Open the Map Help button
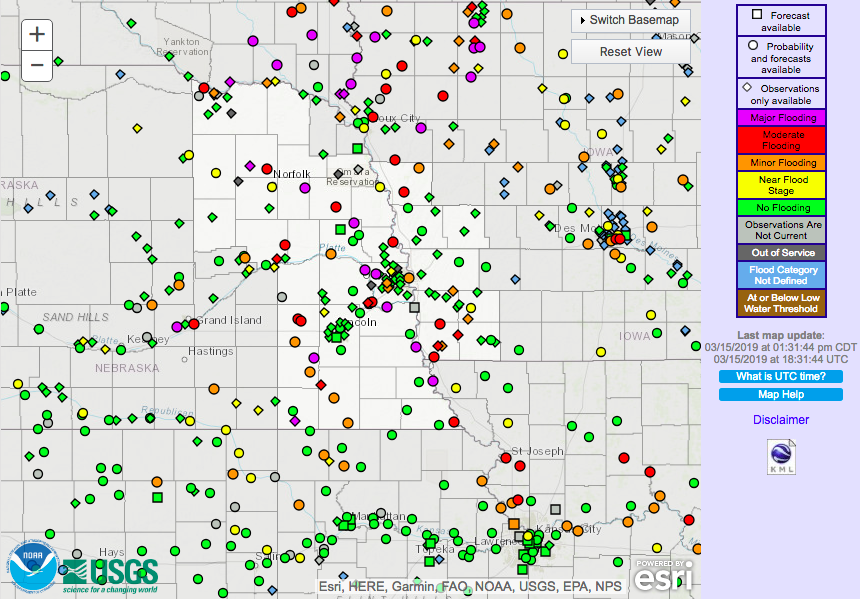The width and height of the screenshot is (860, 599). 781,394
